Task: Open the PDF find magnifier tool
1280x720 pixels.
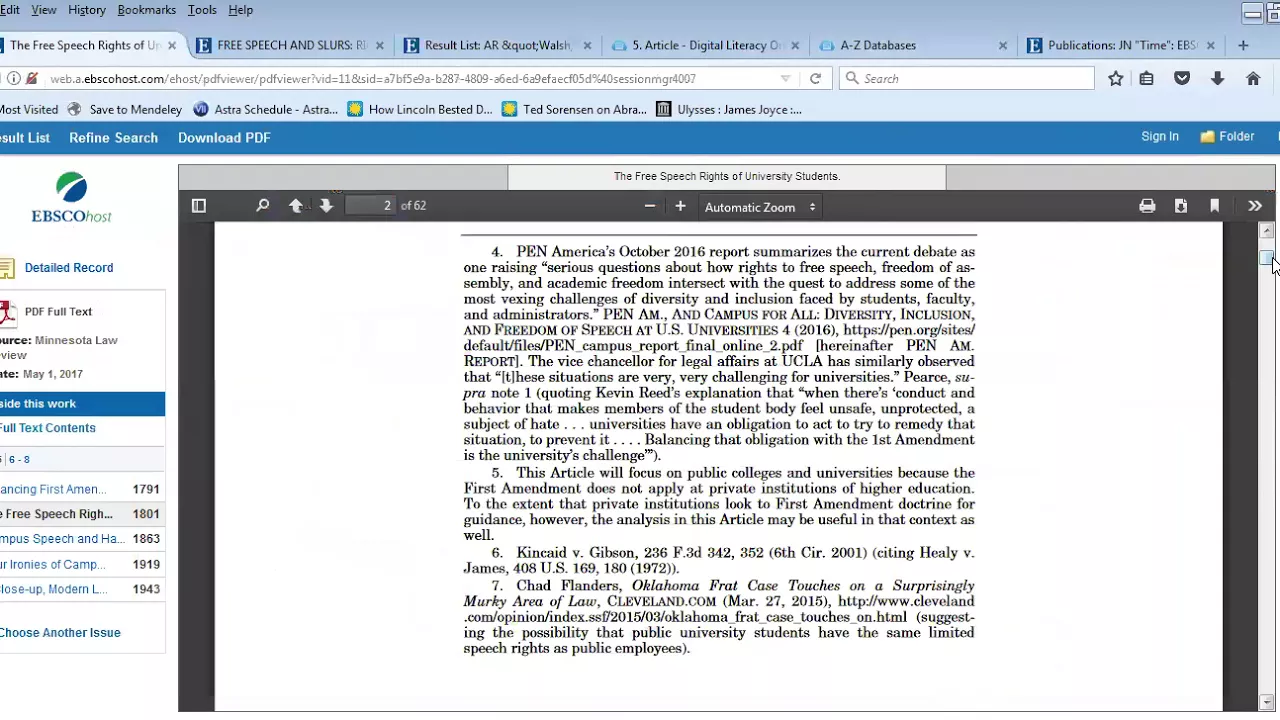Action: pyautogui.click(x=262, y=206)
